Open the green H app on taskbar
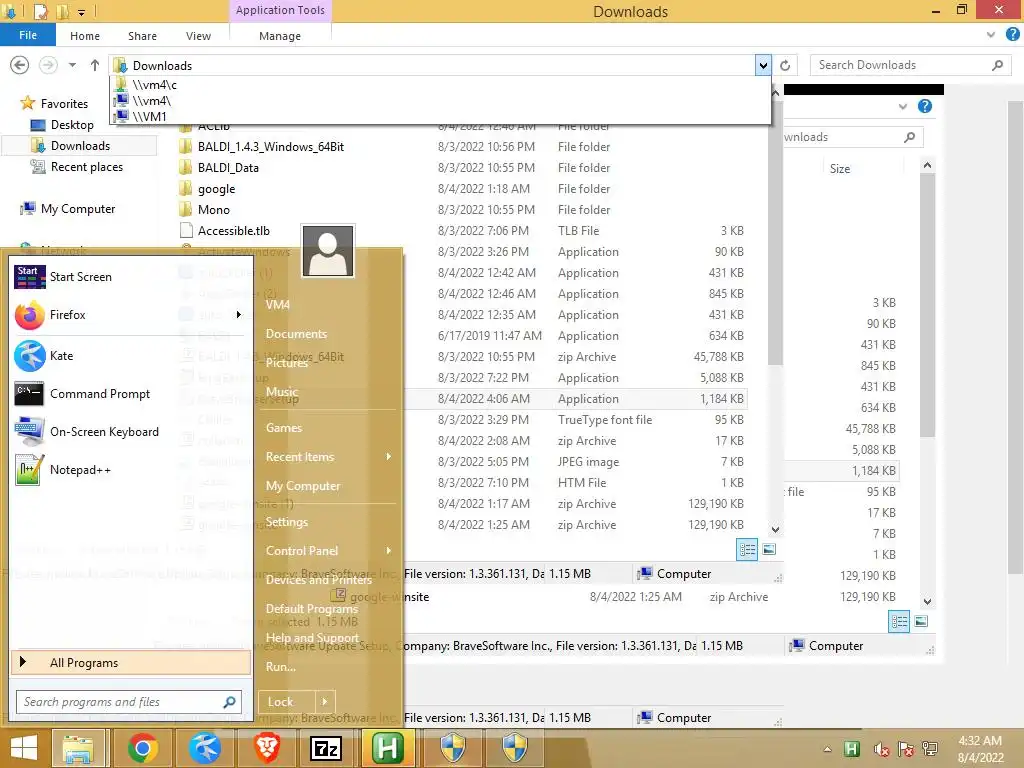Screen dimensions: 1024x768 coord(388,748)
